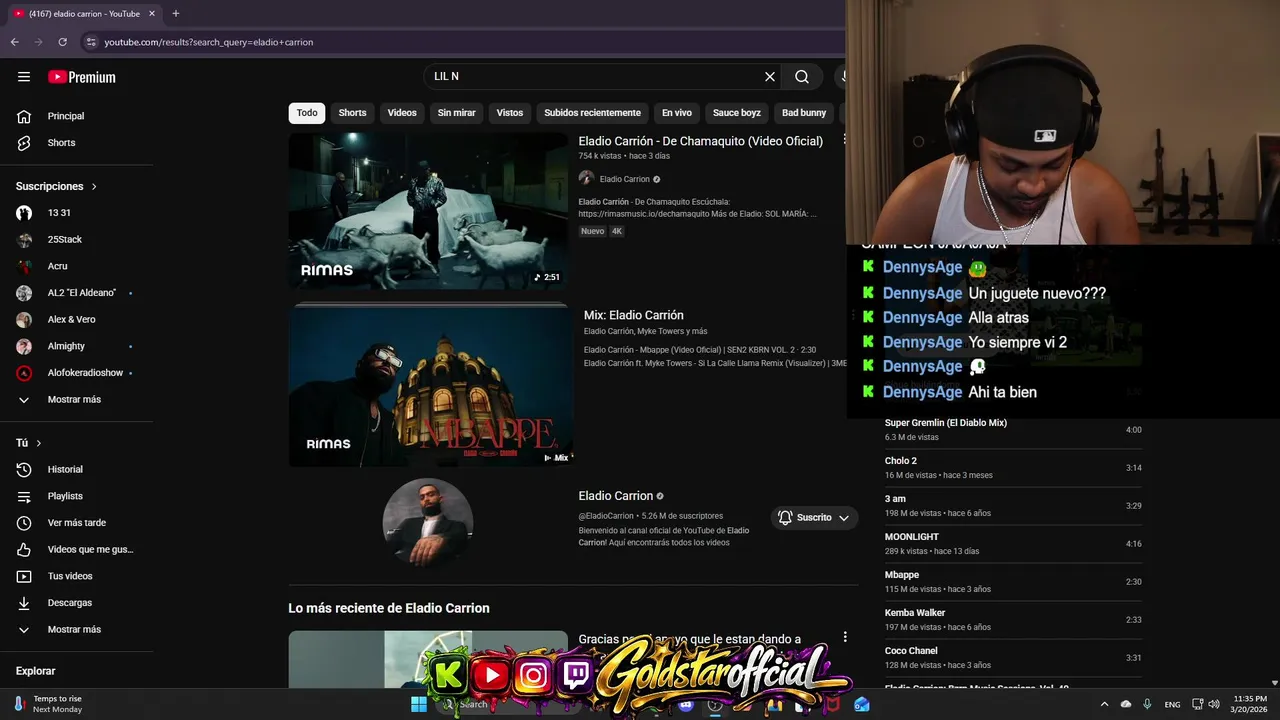The height and width of the screenshot is (720, 1280).
Task: Open taskbar clock showing 11:35 PM
Action: [x=1250, y=704]
